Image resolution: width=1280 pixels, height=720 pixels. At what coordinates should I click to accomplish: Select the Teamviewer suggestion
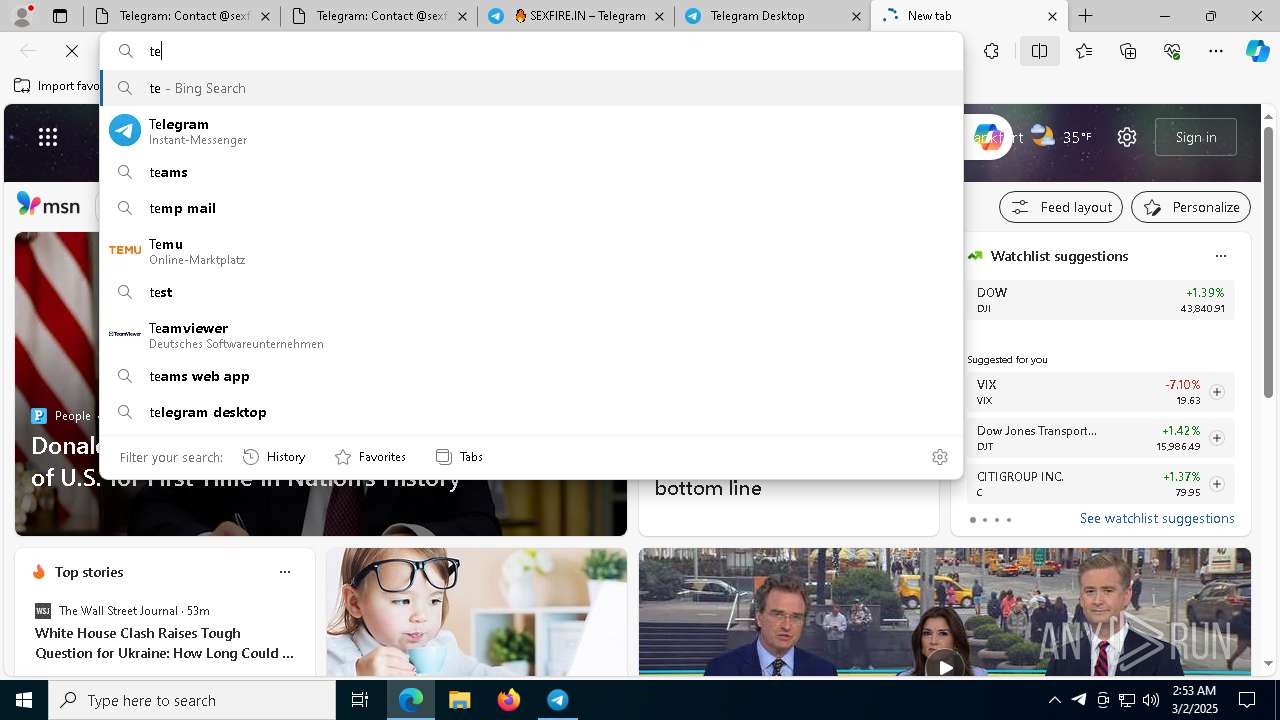[x=532, y=335]
